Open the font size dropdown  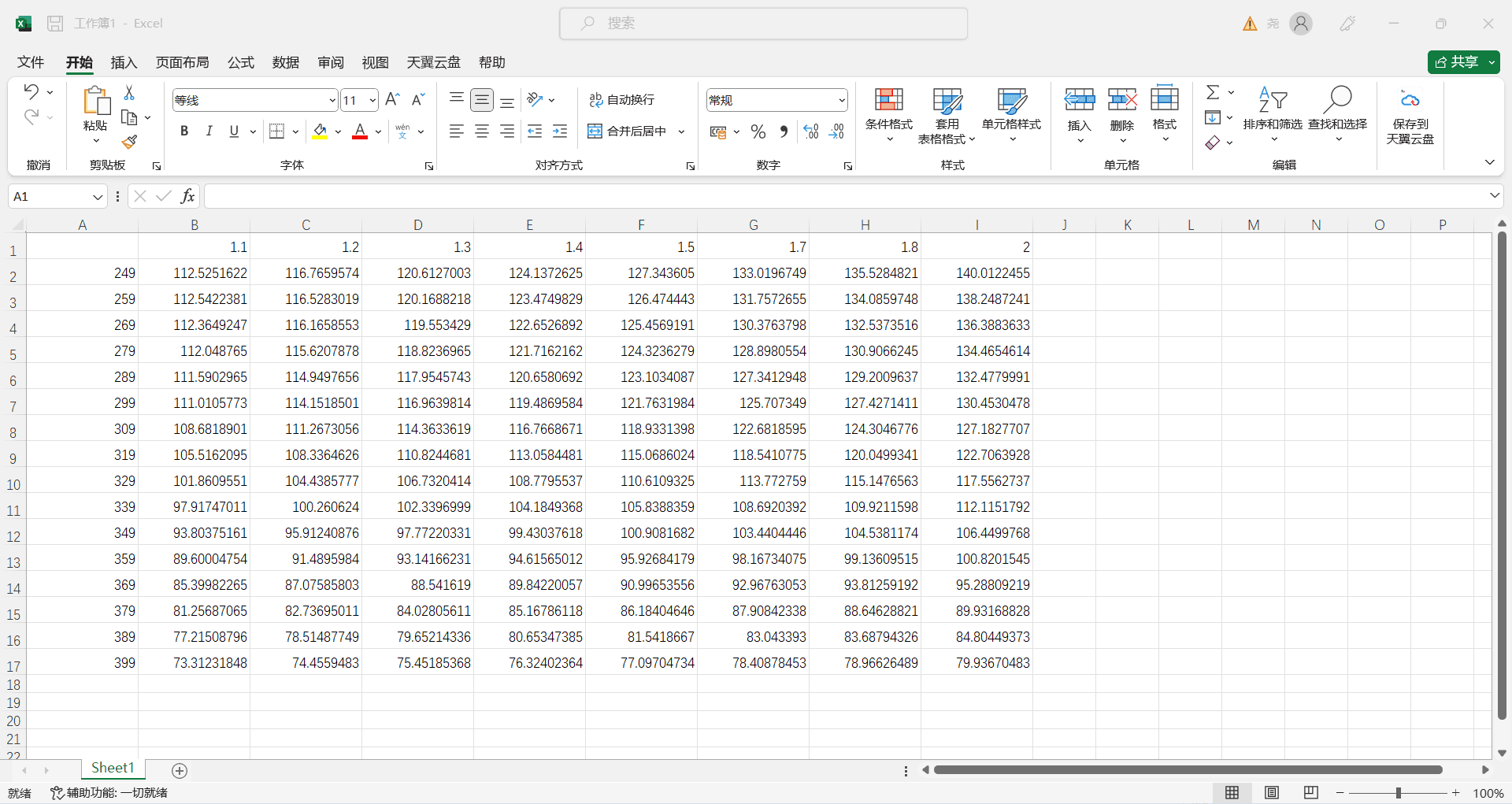[x=372, y=100]
